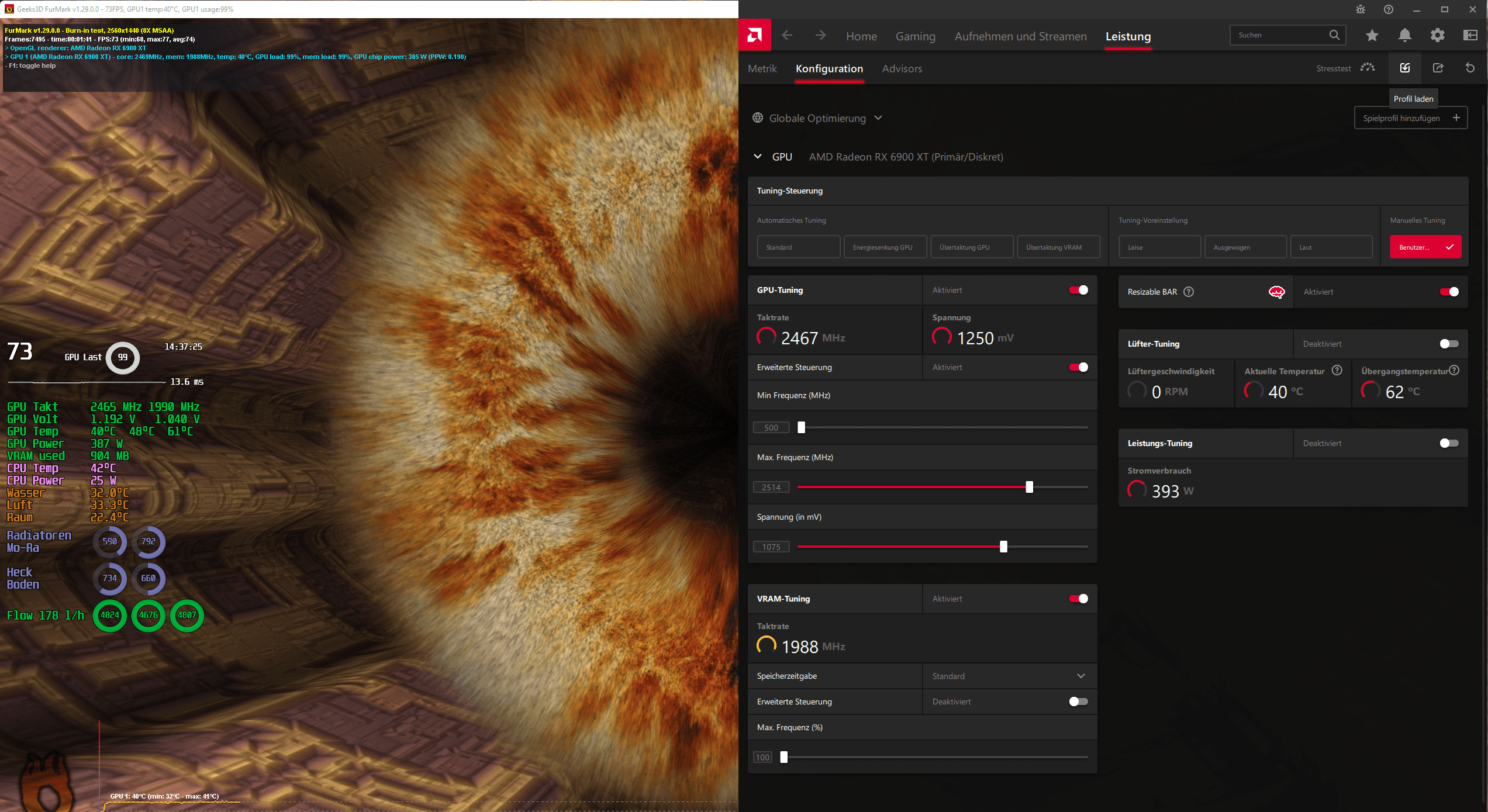This screenshot has width=1488, height=812.
Task: Click VRAM Max. Frequenz (%) slider handle
Action: pyautogui.click(x=784, y=757)
